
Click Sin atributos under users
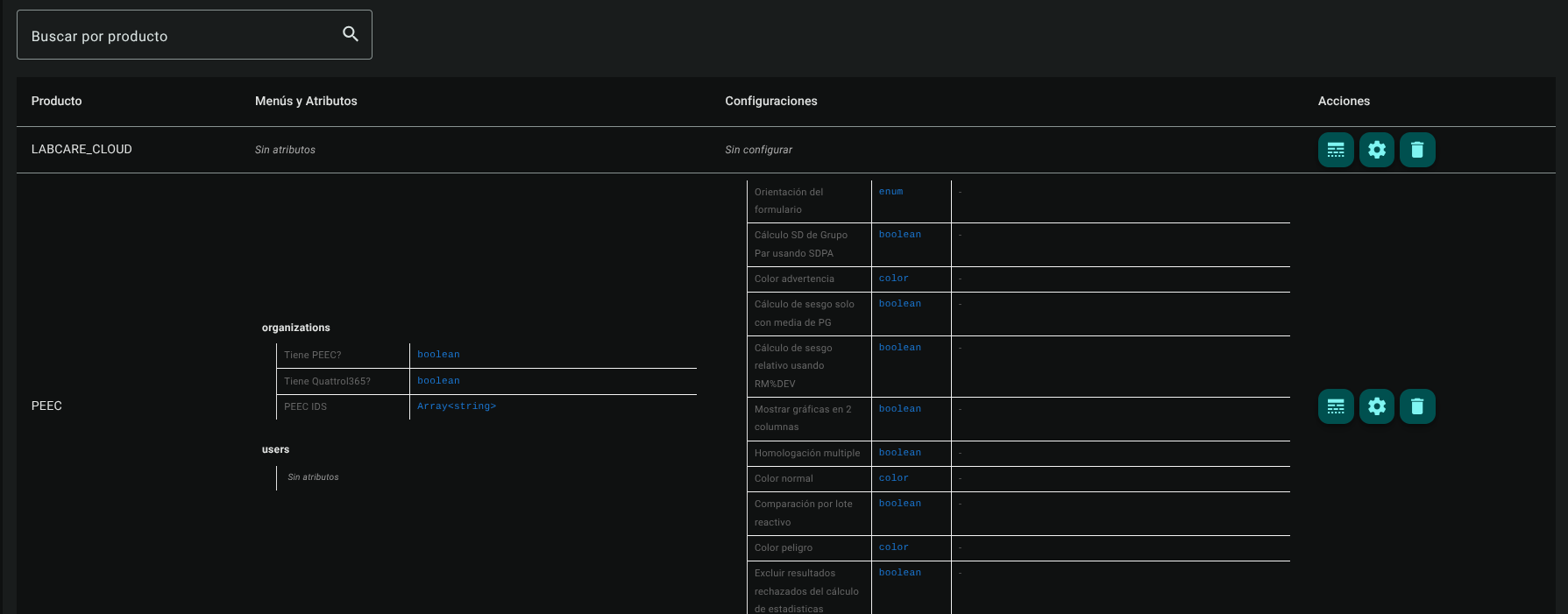point(313,477)
